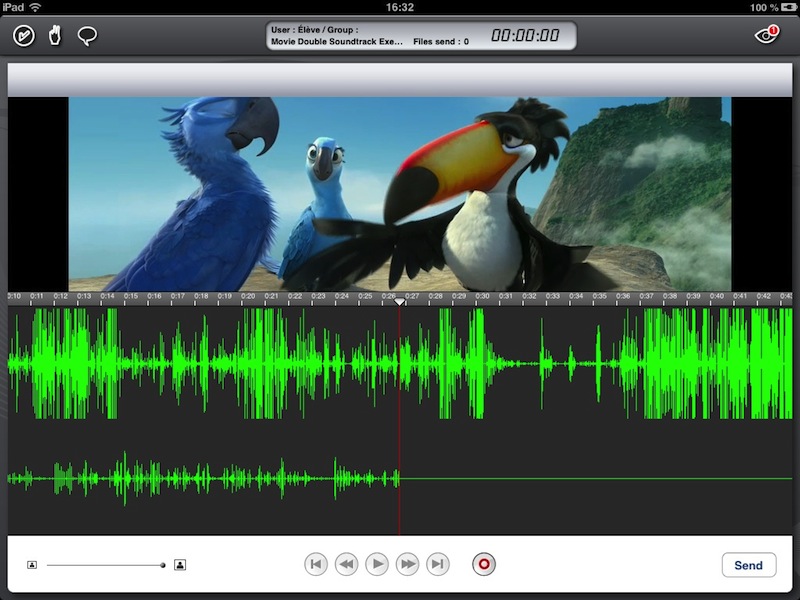Tap the video preview of the birds
800x600 pixels.
tap(400, 194)
